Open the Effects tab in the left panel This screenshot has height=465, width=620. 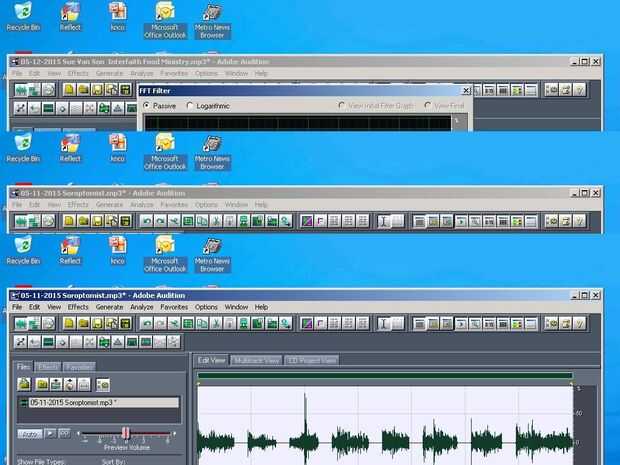coord(48,367)
